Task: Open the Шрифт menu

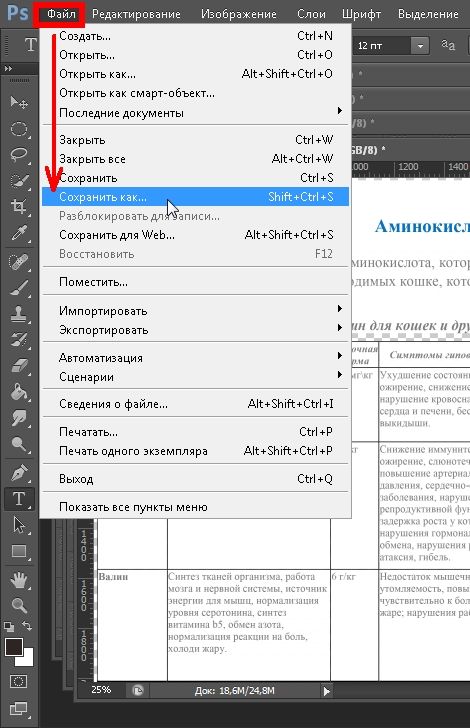Action: coord(361,14)
